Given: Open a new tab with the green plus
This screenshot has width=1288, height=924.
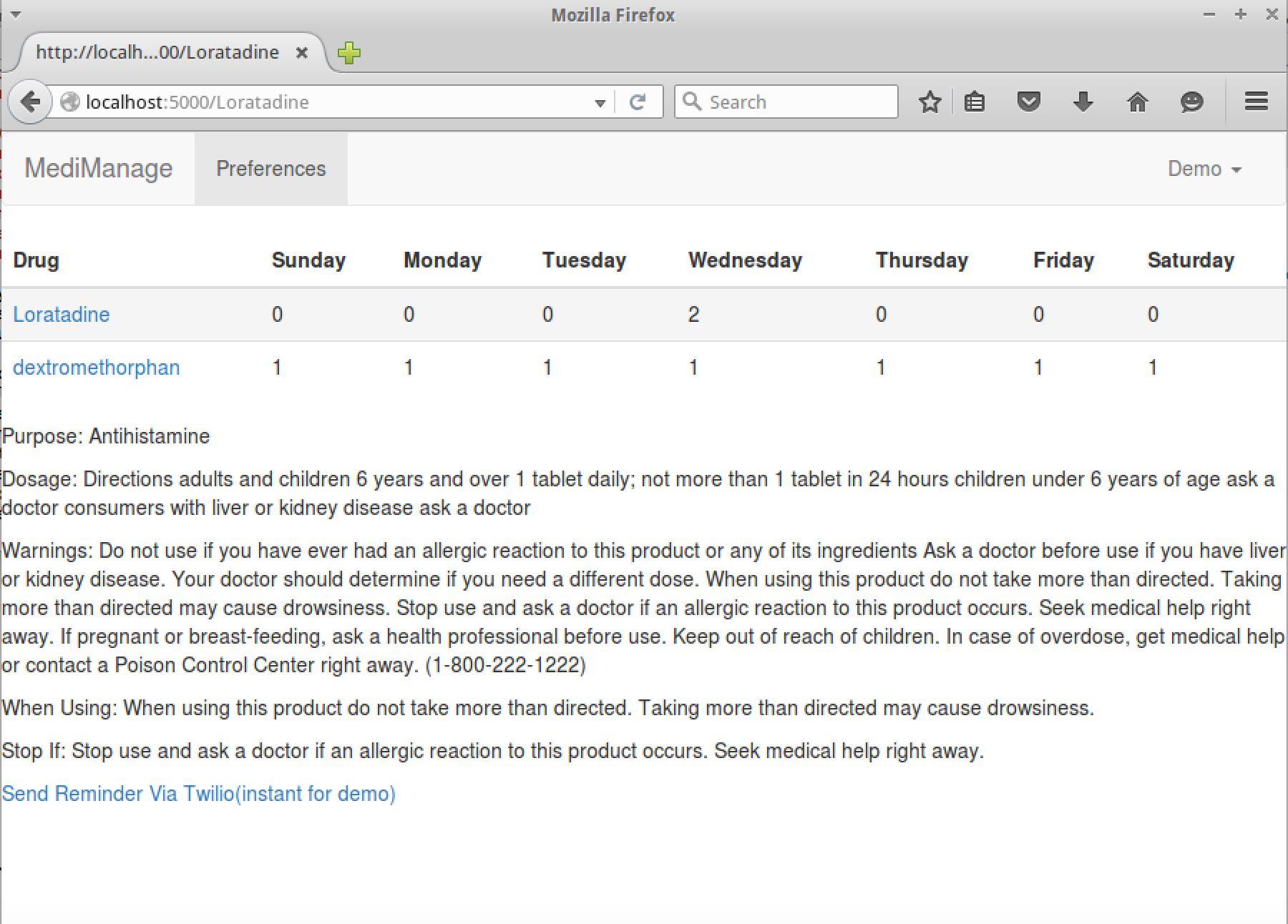Looking at the screenshot, I should point(349,52).
